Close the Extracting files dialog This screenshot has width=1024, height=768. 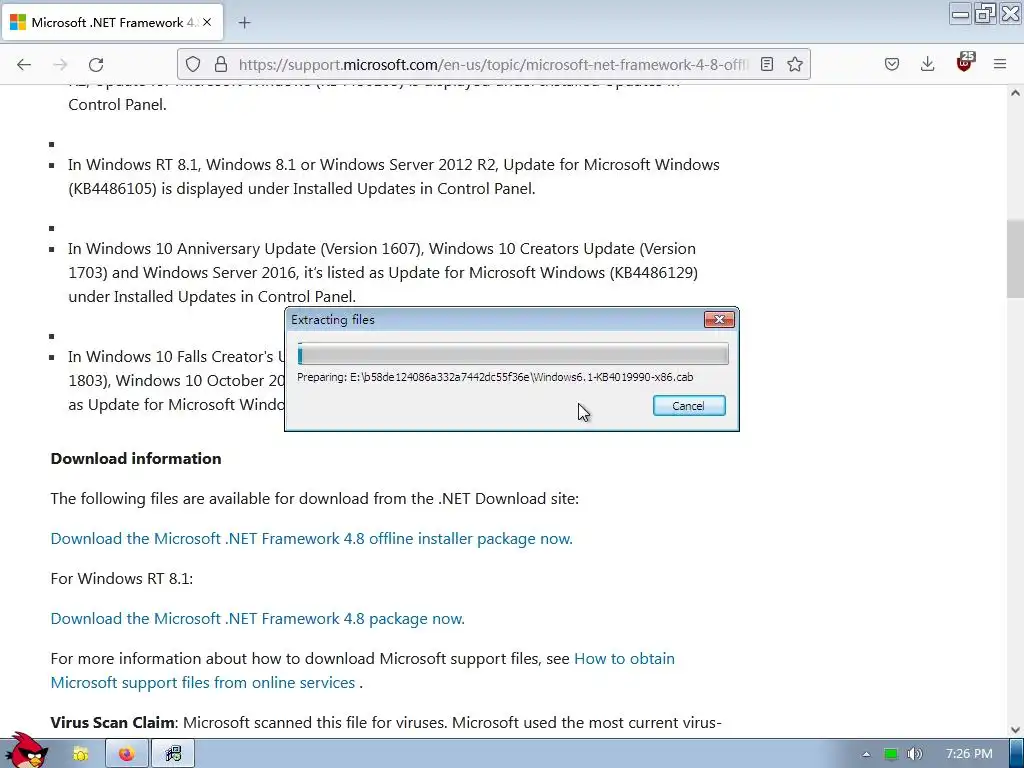tap(719, 319)
